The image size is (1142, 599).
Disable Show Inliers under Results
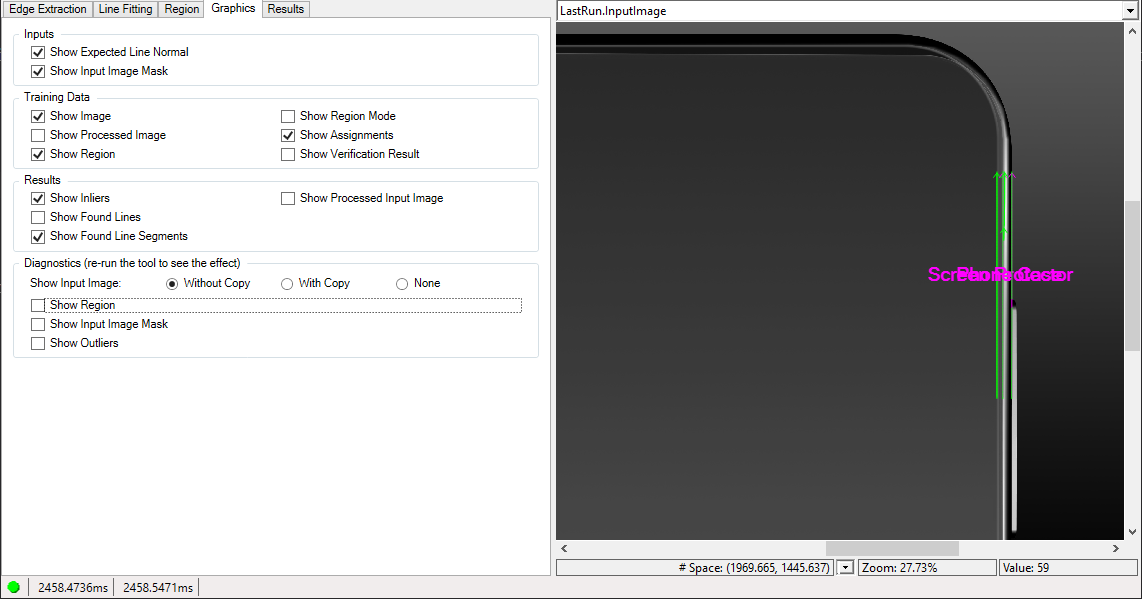[37, 198]
